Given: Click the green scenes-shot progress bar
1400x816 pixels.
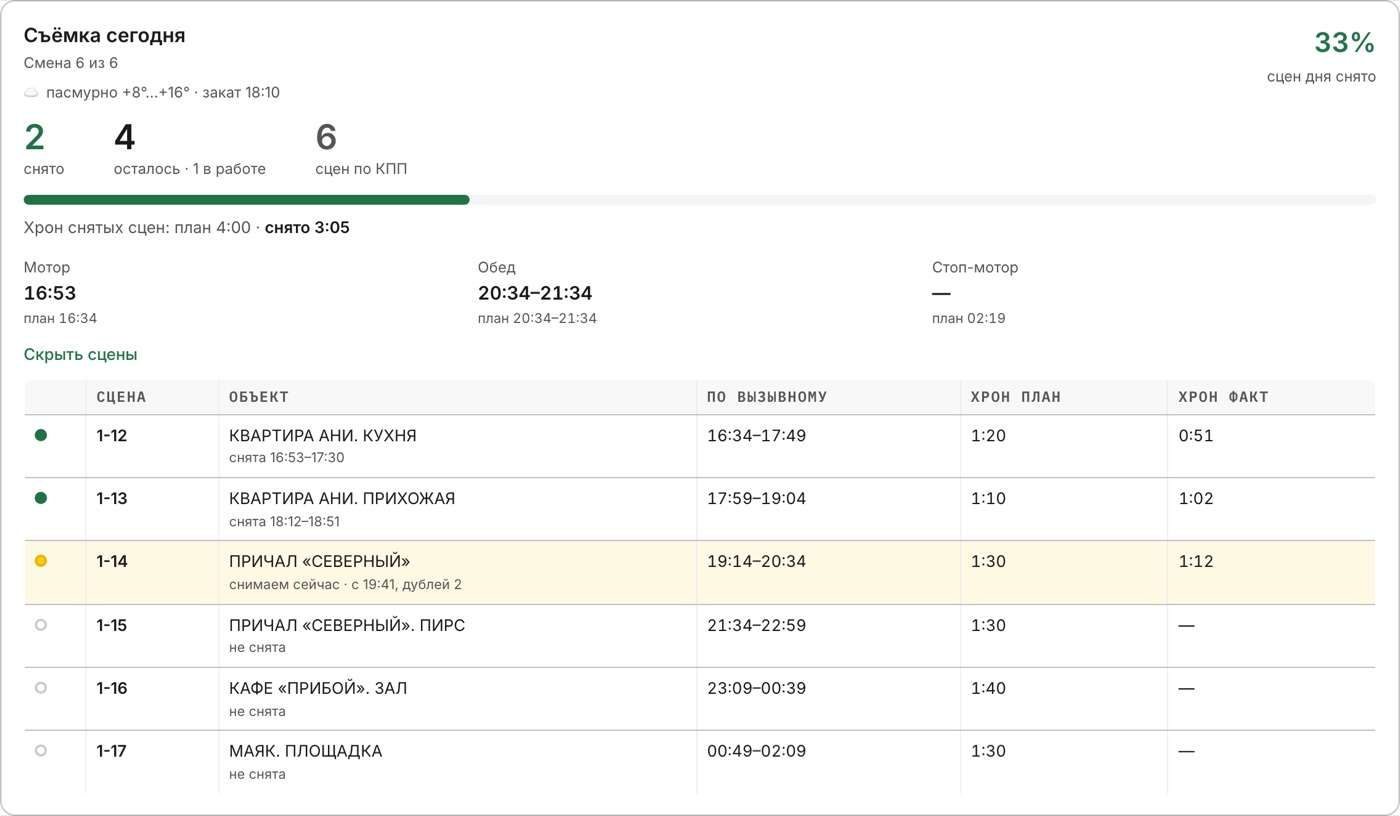Looking at the screenshot, I should [247, 200].
